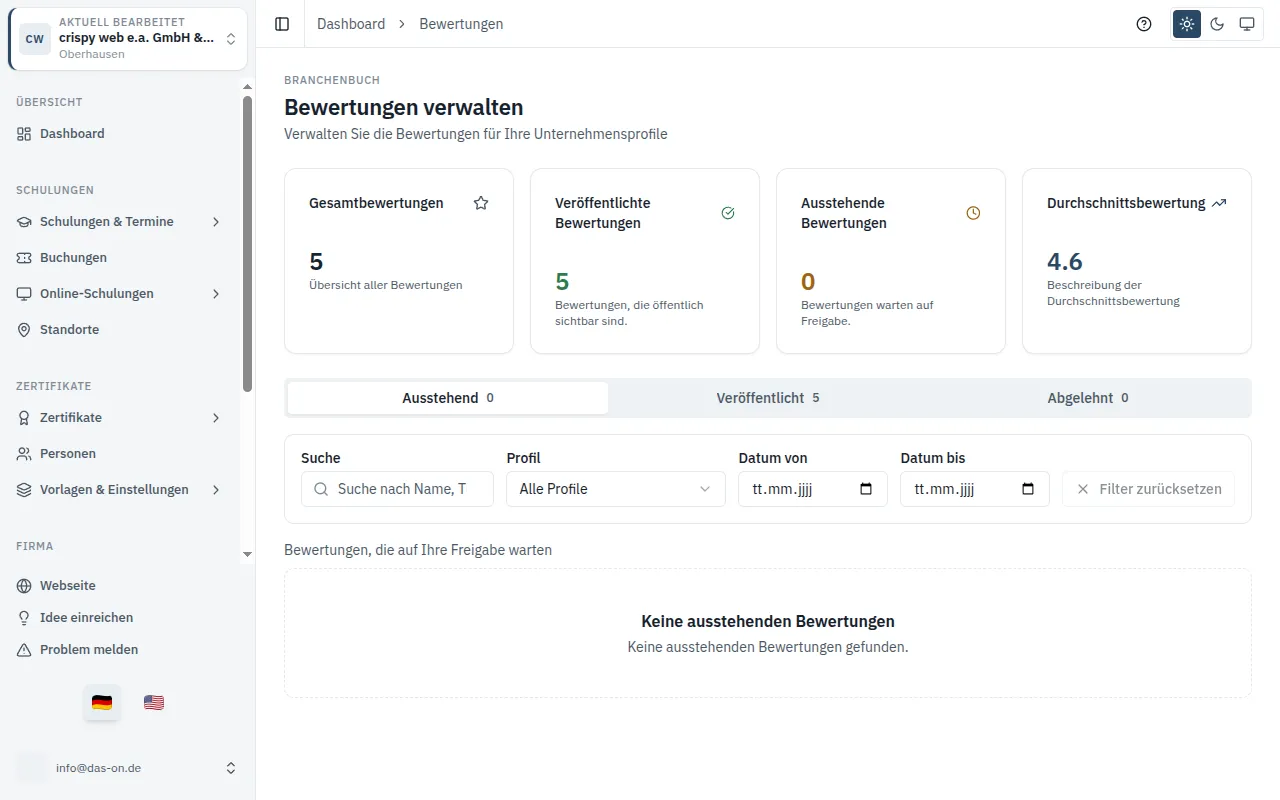This screenshot has width=1280, height=800.
Task: Click trend icon on Durchschnittsbewertung card
Action: (1219, 203)
